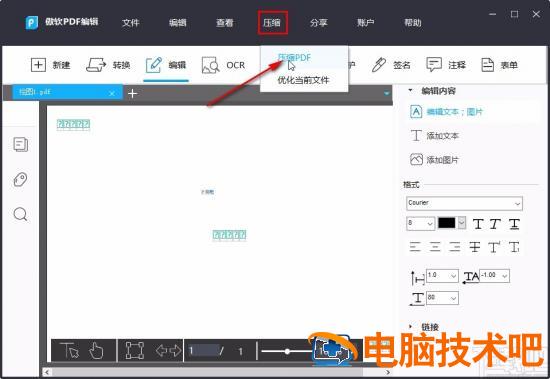Choose 添加文本 (Add text)

point(434,136)
